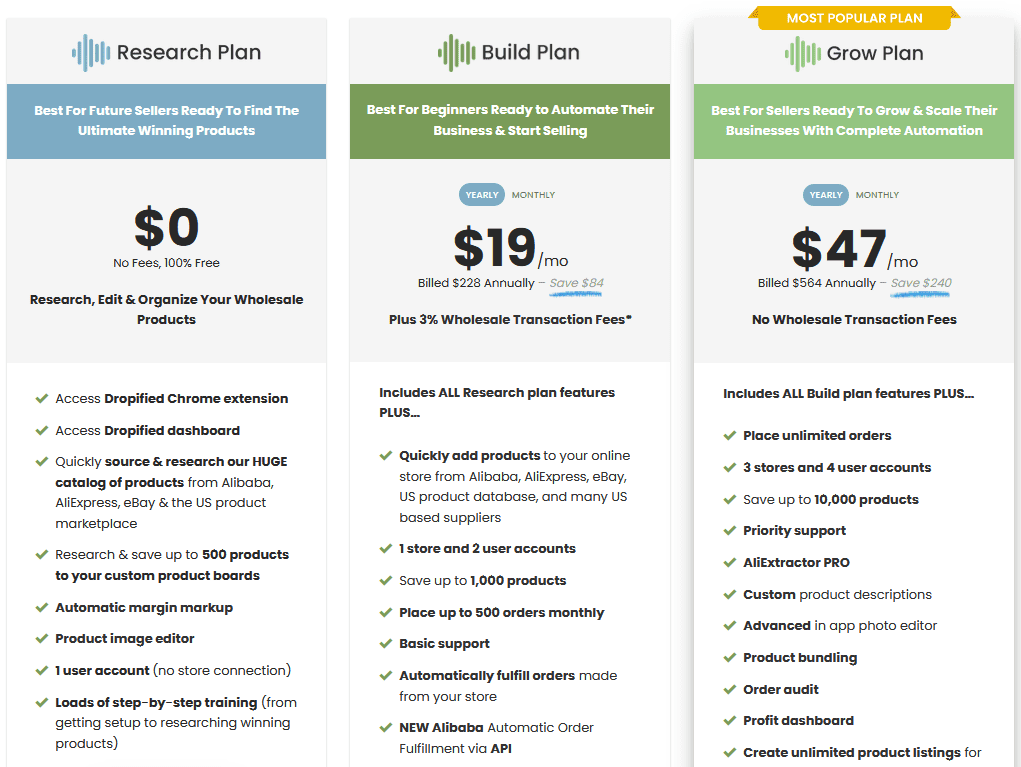Click checkmark beside Dropified Chrome extension
This screenshot has width=1021, height=767.
pyautogui.click(x=41, y=398)
